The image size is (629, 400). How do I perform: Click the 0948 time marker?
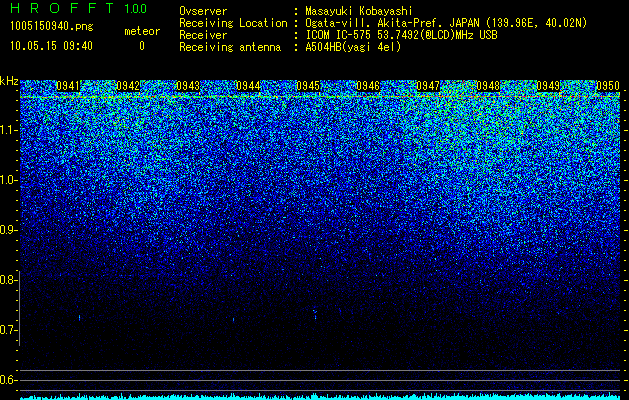pyautogui.click(x=488, y=86)
